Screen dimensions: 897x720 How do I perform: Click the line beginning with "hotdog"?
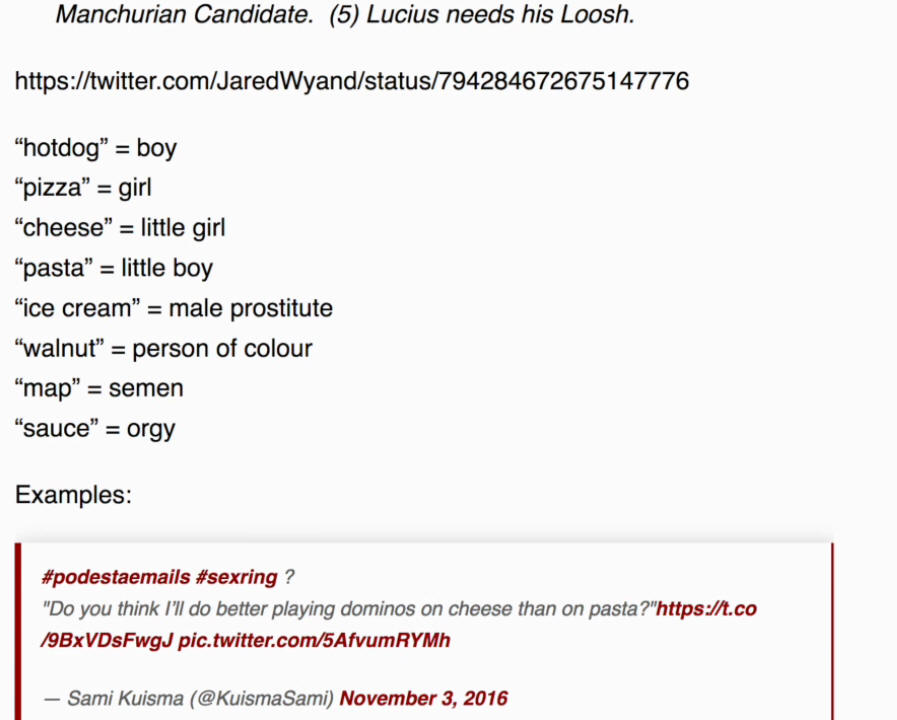(x=96, y=148)
